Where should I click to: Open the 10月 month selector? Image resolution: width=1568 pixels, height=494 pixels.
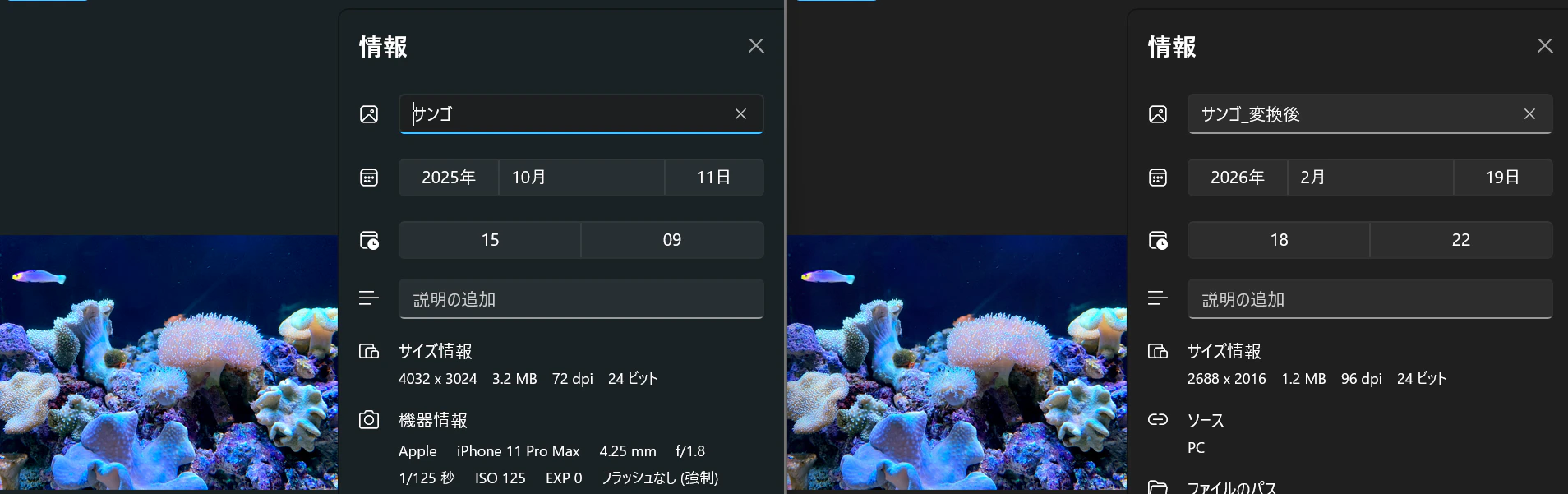(x=582, y=178)
